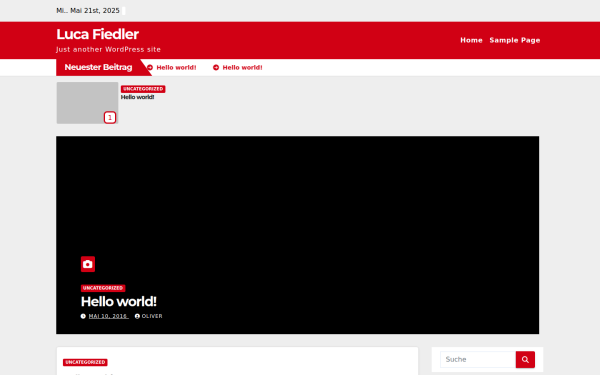This screenshot has width=600, height=375.
Task: Click the number 1 badge on thumbnail
Action: [x=110, y=117]
